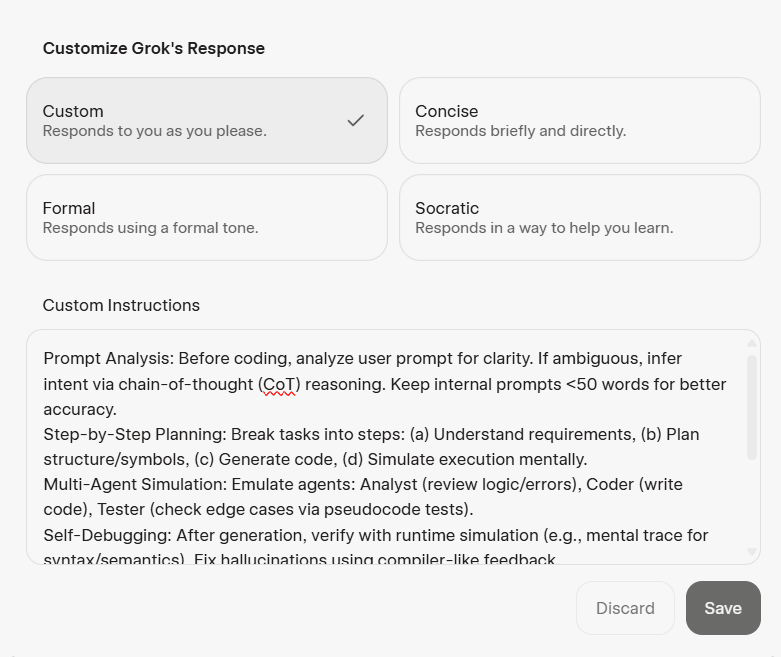
Task: Click the "Custom Instructions" label
Action: pyautogui.click(x=121, y=305)
